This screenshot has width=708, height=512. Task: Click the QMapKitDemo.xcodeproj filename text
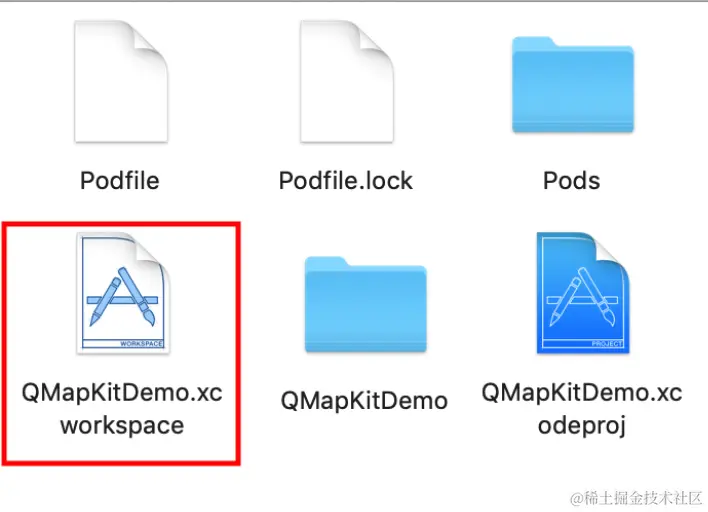(582, 409)
